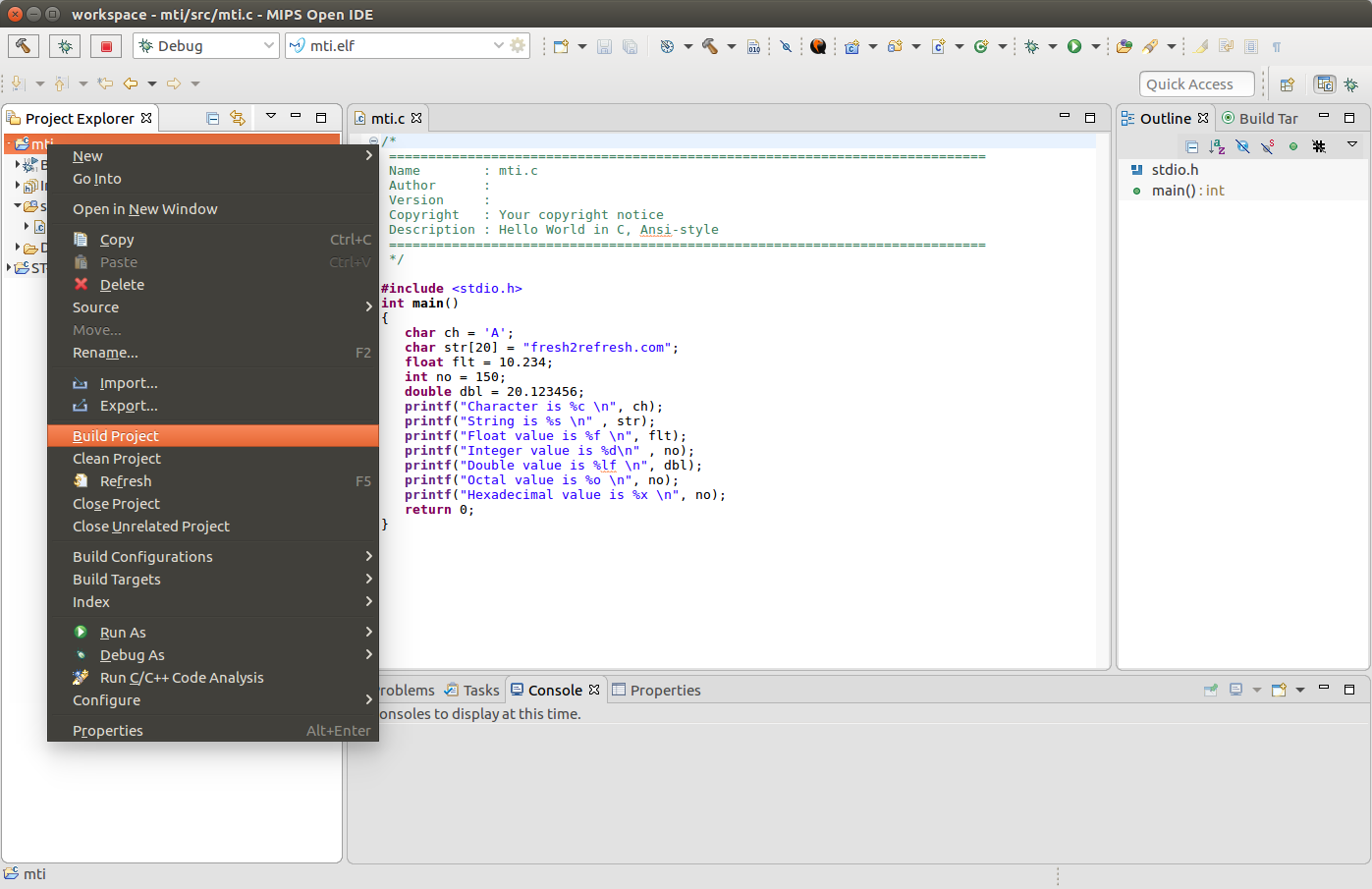The image size is (1372, 889).
Task: Click Debug As in context menu
Action: pyautogui.click(x=213, y=655)
